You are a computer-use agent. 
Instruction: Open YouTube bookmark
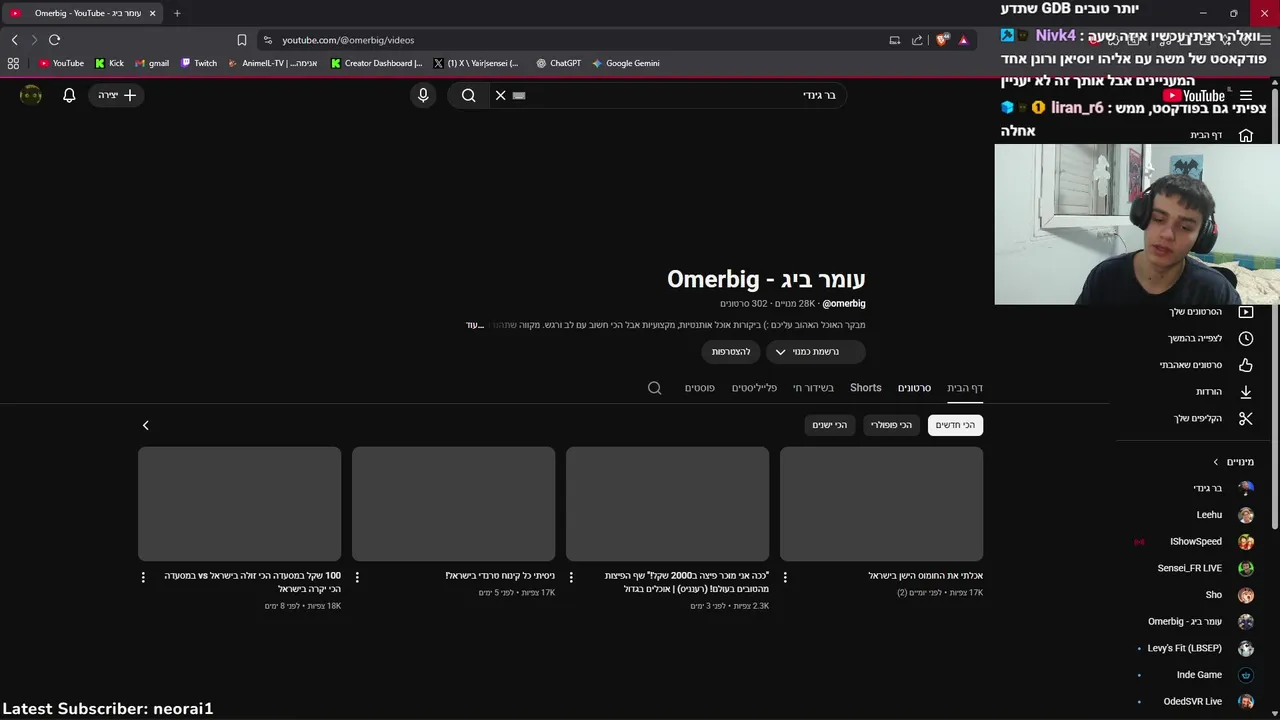point(61,63)
